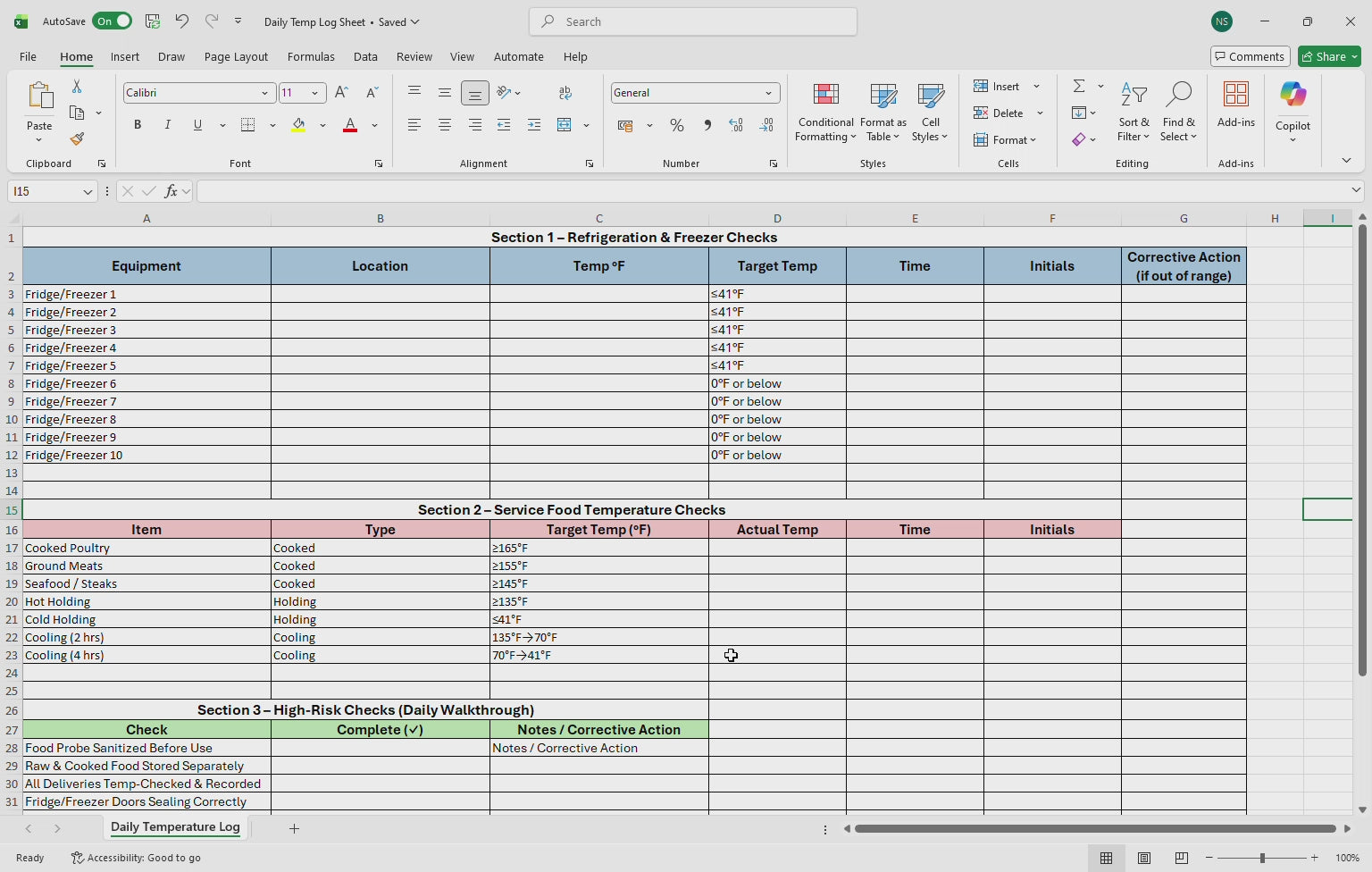Apply Merge & Center to cells
Viewport: 1372px width, 872px height.
click(565, 125)
